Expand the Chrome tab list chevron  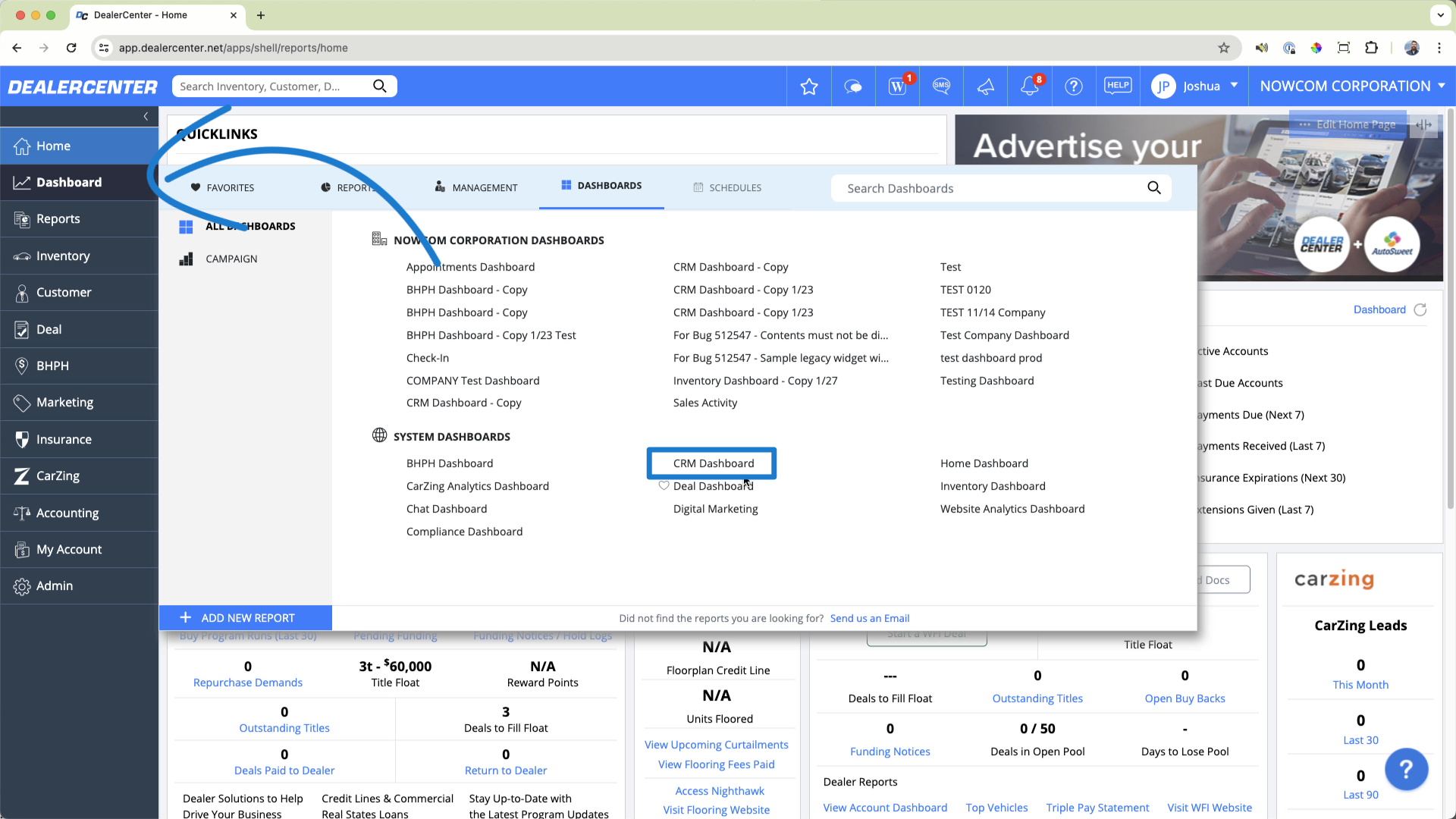click(x=1439, y=15)
